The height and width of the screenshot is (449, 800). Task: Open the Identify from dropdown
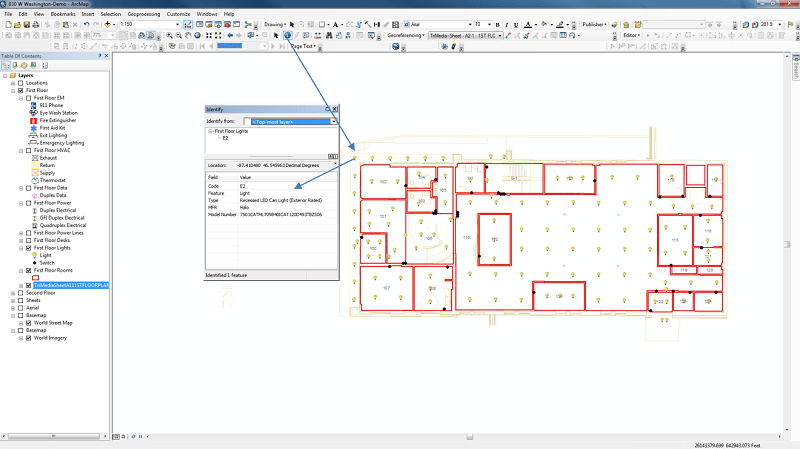pos(334,121)
